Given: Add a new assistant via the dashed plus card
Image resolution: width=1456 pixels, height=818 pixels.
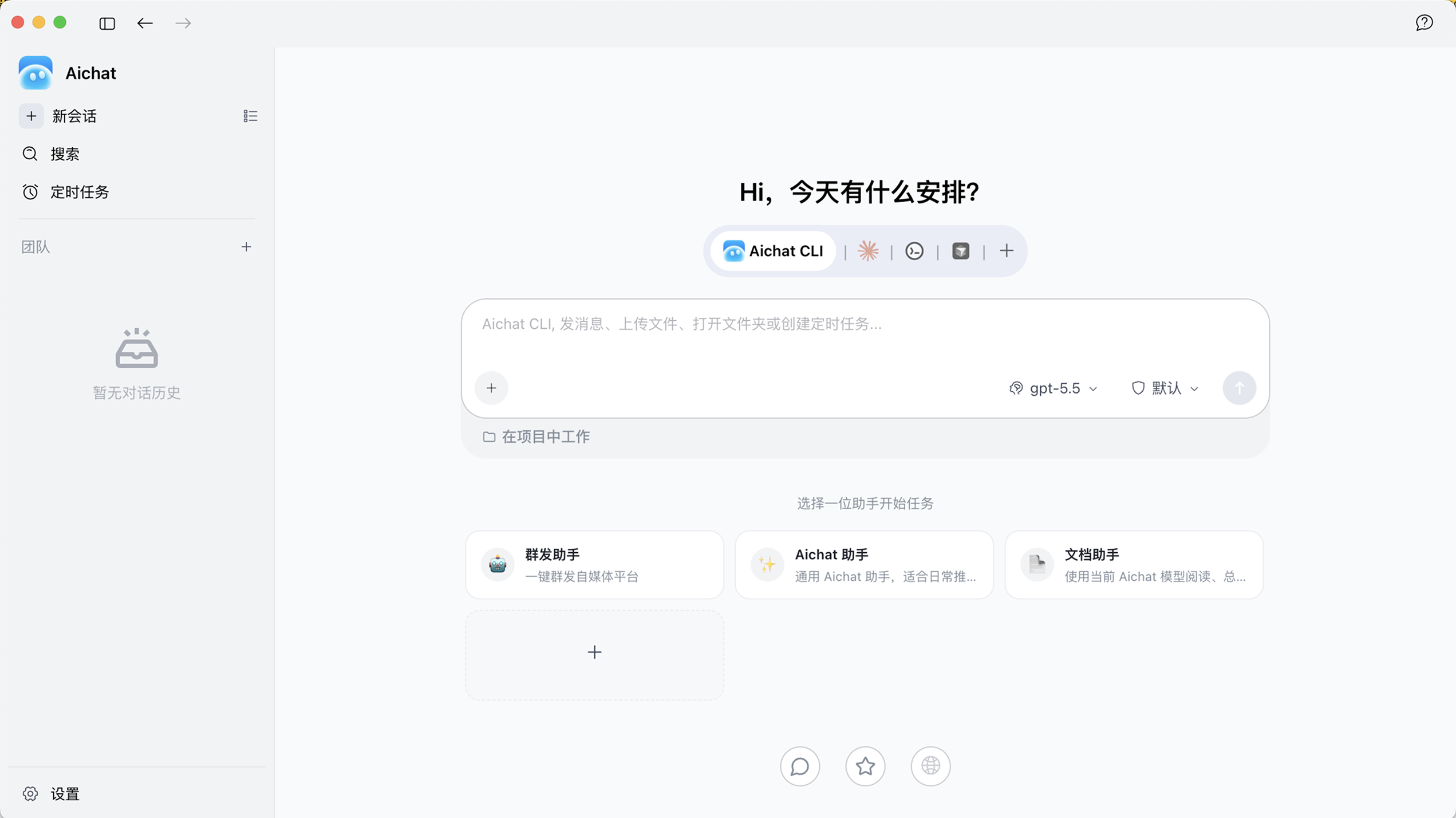Looking at the screenshot, I should tap(594, 655).
